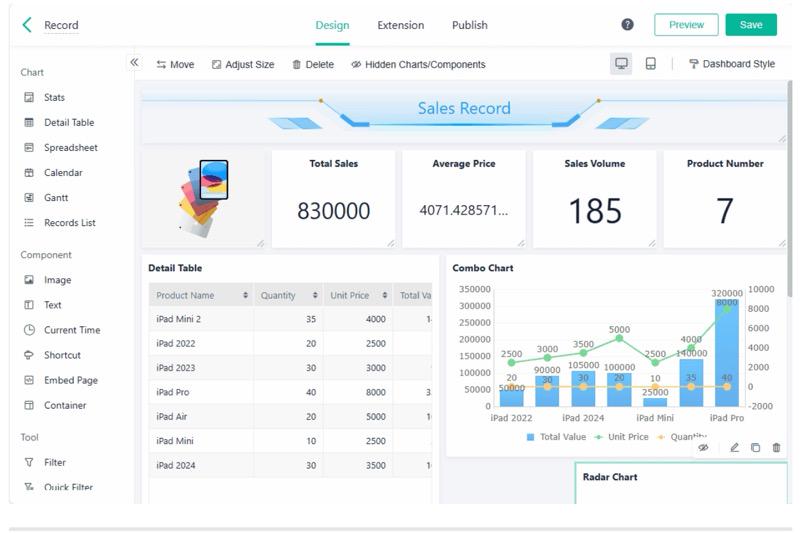Click the back arrow beside Record
Image resolution: width=800 pixels, height=533 pixels.
point(27,24)
